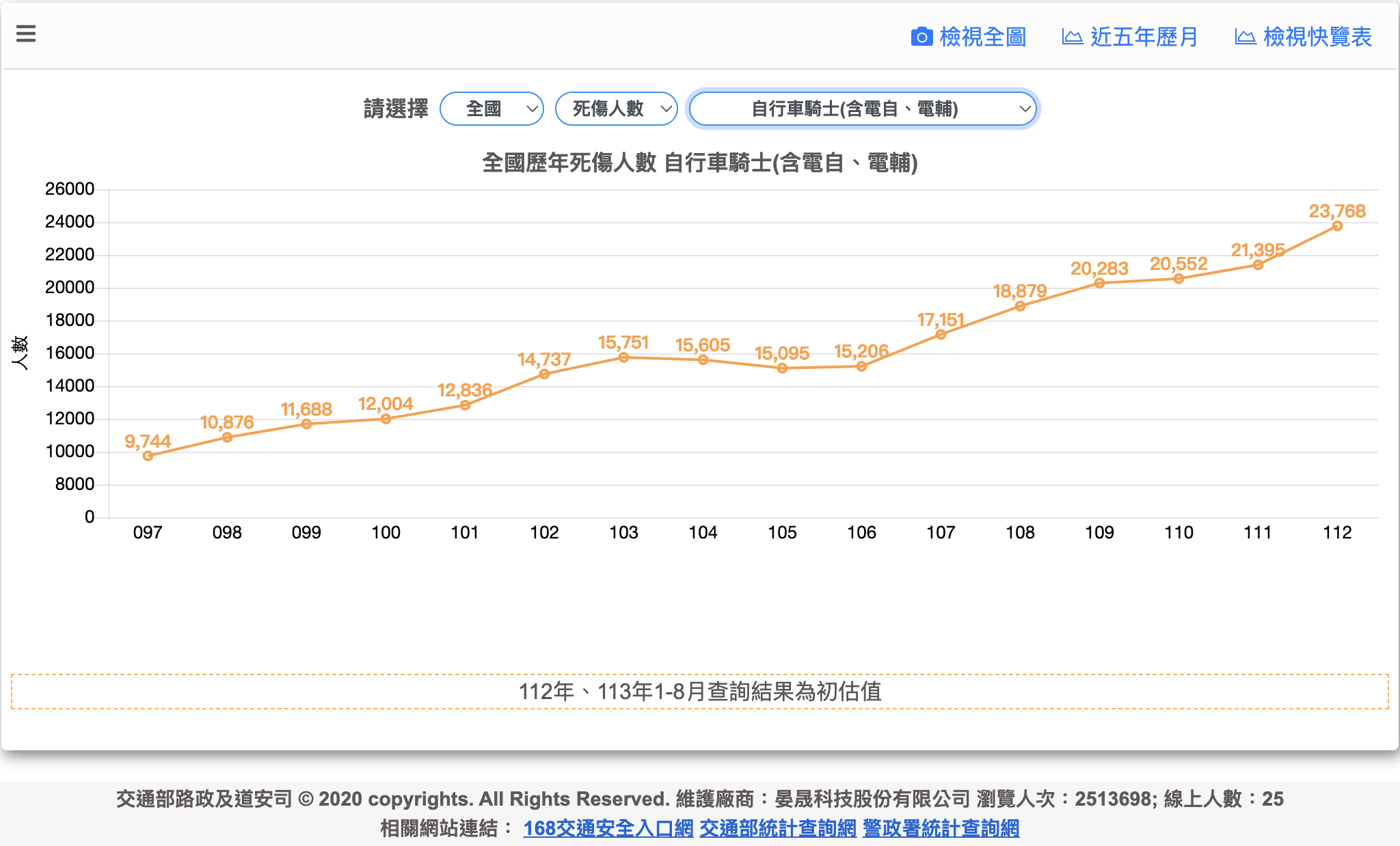This screenshot has width=1400, height=846.
Task: Click chart icon beside 檢視快覽表
Action: (1245, 37)
